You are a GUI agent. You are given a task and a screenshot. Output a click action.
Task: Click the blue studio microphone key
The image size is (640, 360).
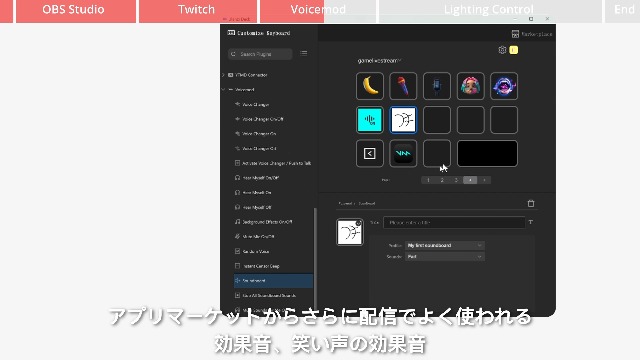coord(437,86)
